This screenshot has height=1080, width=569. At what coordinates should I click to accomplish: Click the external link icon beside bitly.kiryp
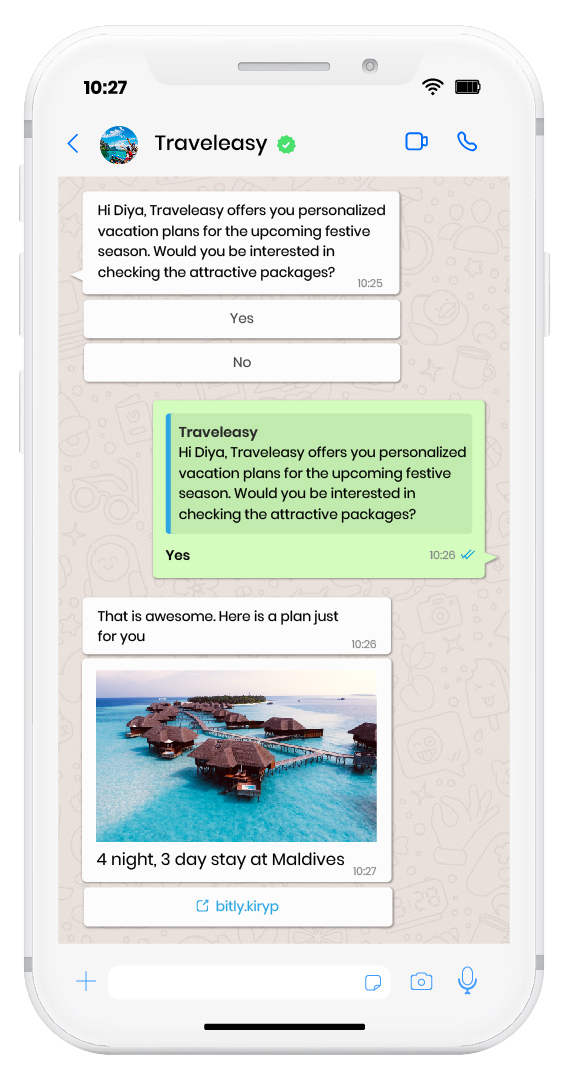tap(203, 906)
